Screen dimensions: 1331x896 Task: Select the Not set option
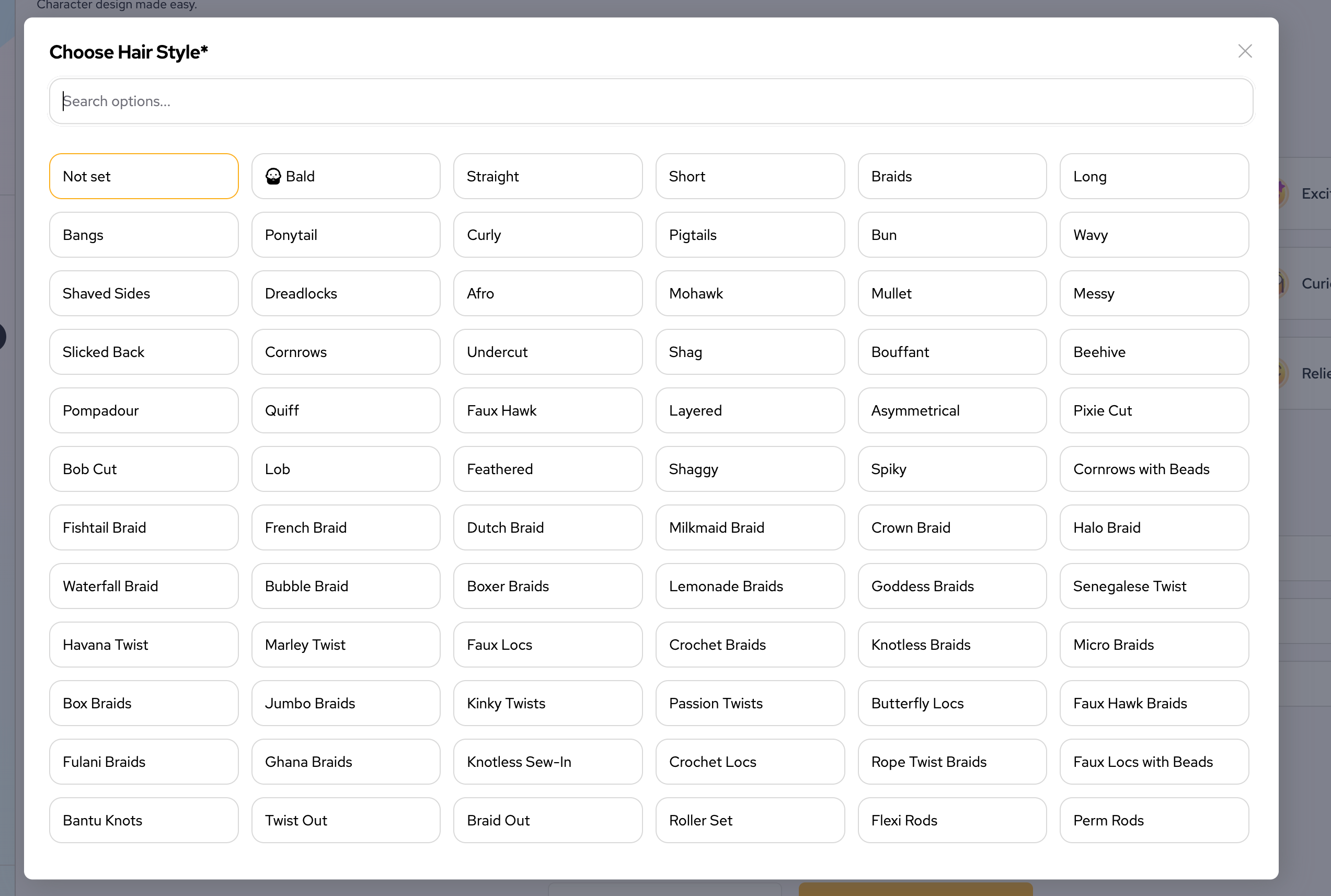pyautogui.click(x=143, y=176)
